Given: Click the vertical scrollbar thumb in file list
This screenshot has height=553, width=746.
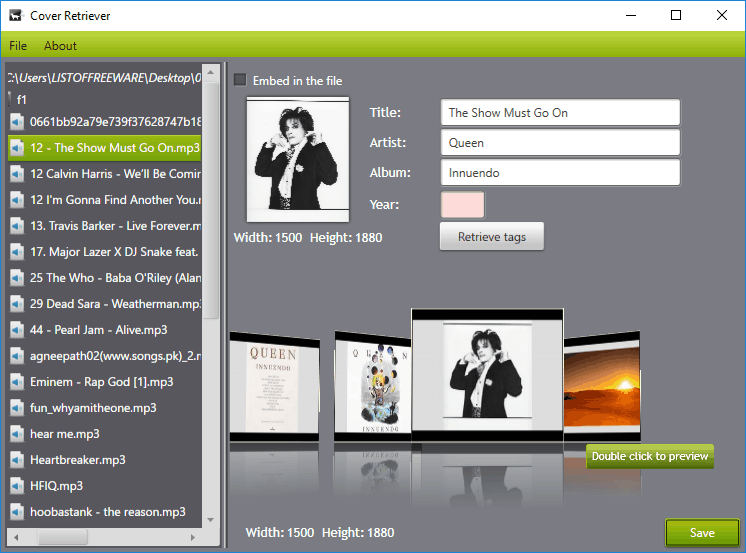Looking at the screenshot, I should pyautogui.click(x=211, y=200).
